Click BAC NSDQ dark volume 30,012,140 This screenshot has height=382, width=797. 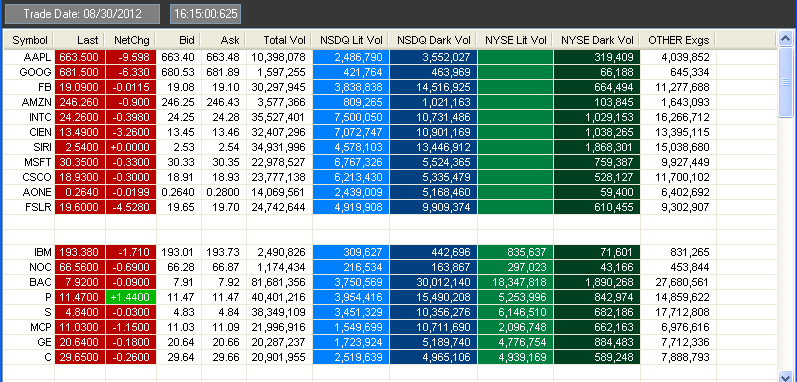tap(434, 282)
